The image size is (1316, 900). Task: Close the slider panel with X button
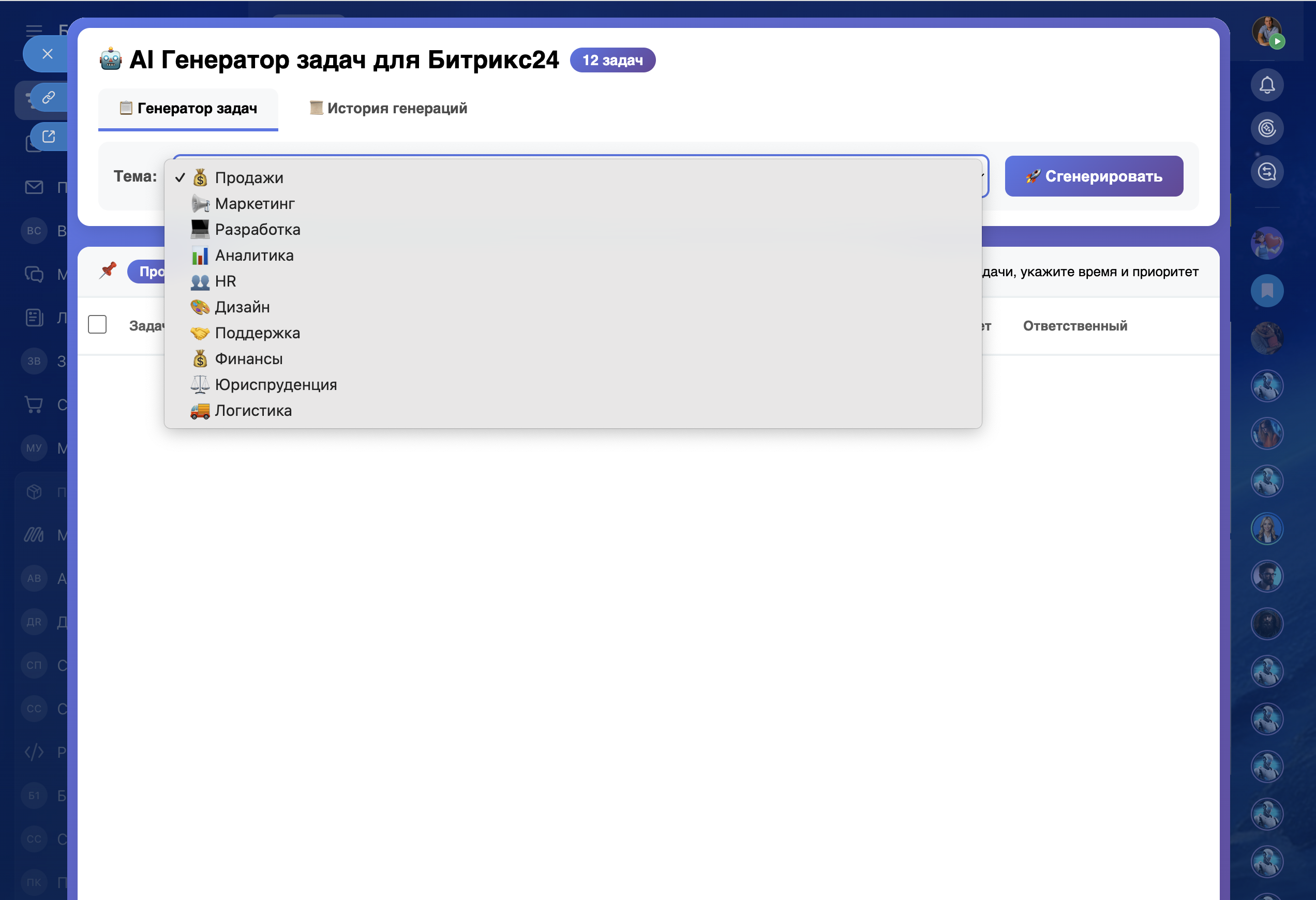coord(48,54)
